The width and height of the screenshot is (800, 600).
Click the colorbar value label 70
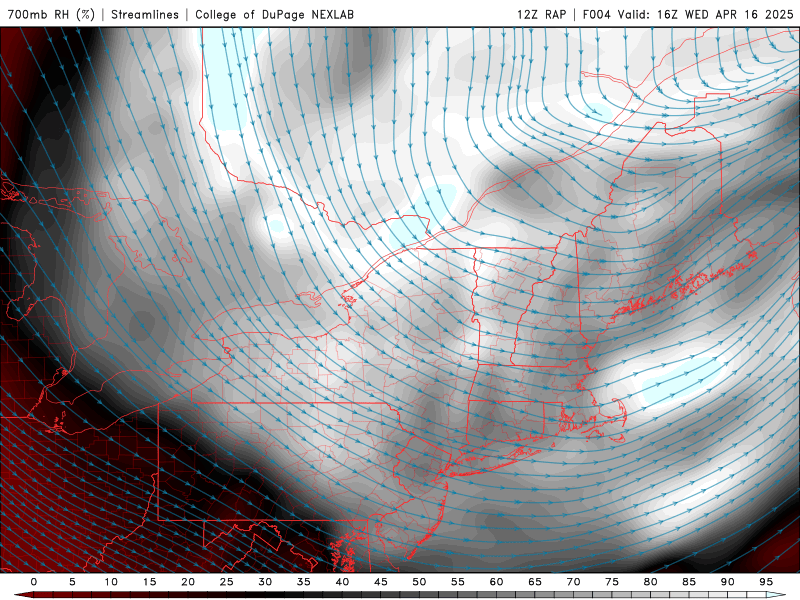pyautogui.click(x=573, y=582)
